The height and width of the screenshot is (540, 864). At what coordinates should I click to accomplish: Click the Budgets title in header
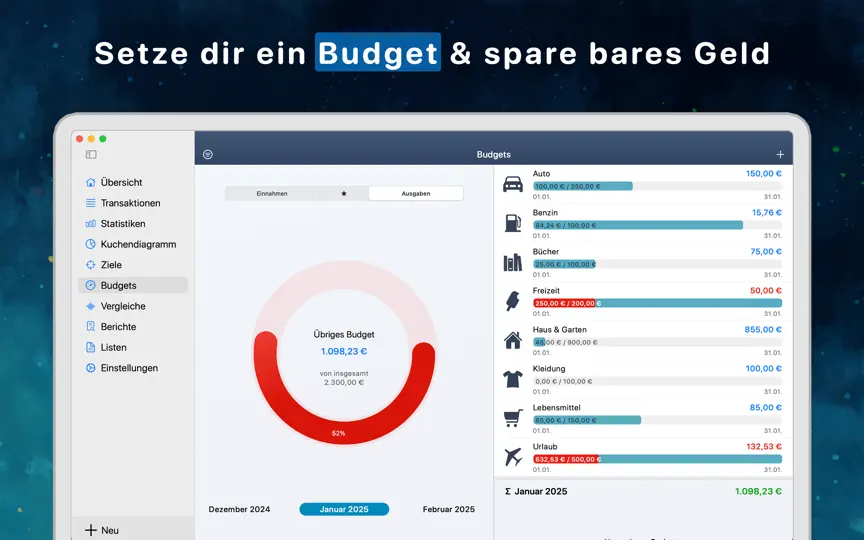pos(494,155)
